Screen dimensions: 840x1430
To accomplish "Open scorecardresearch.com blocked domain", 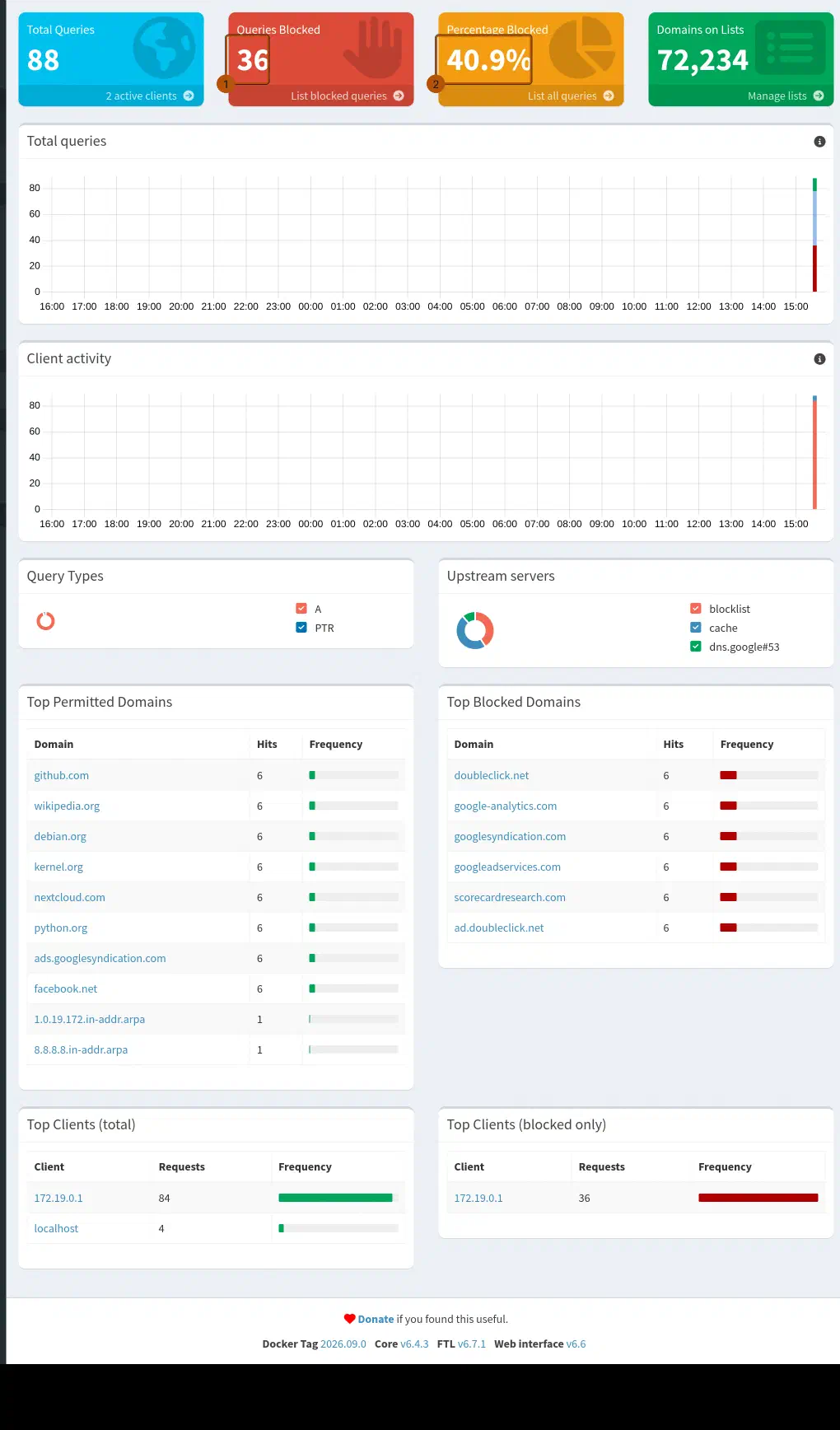I will coord(510,897).
